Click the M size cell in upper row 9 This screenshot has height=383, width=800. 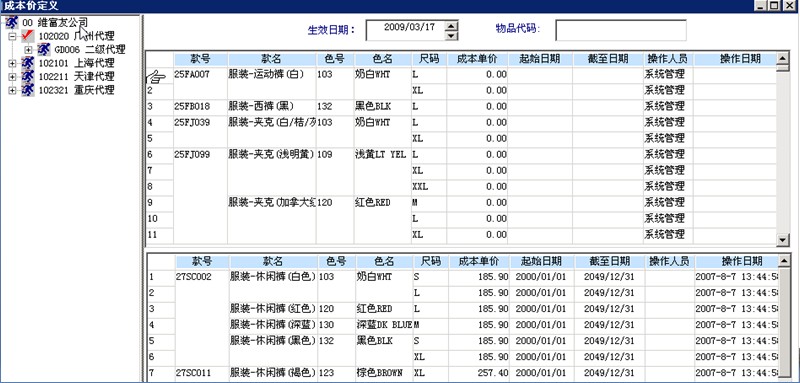click(429, 202)
